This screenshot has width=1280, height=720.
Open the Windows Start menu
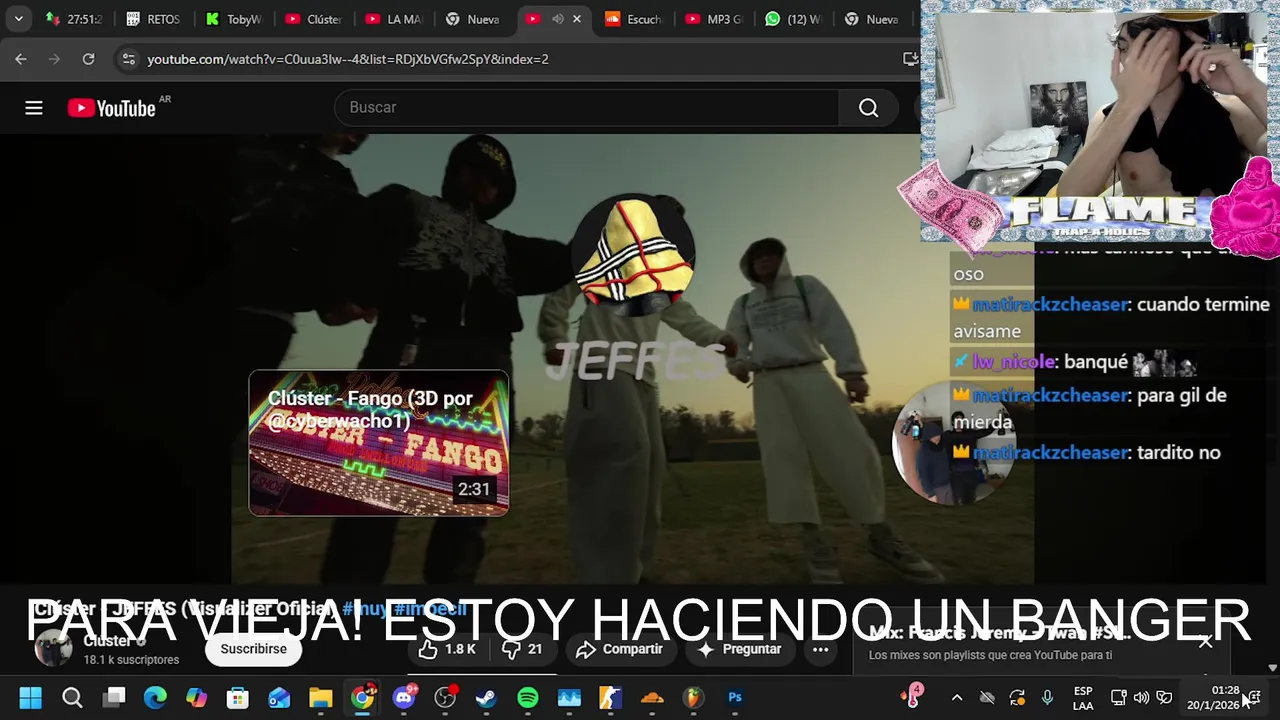[30, 698]
